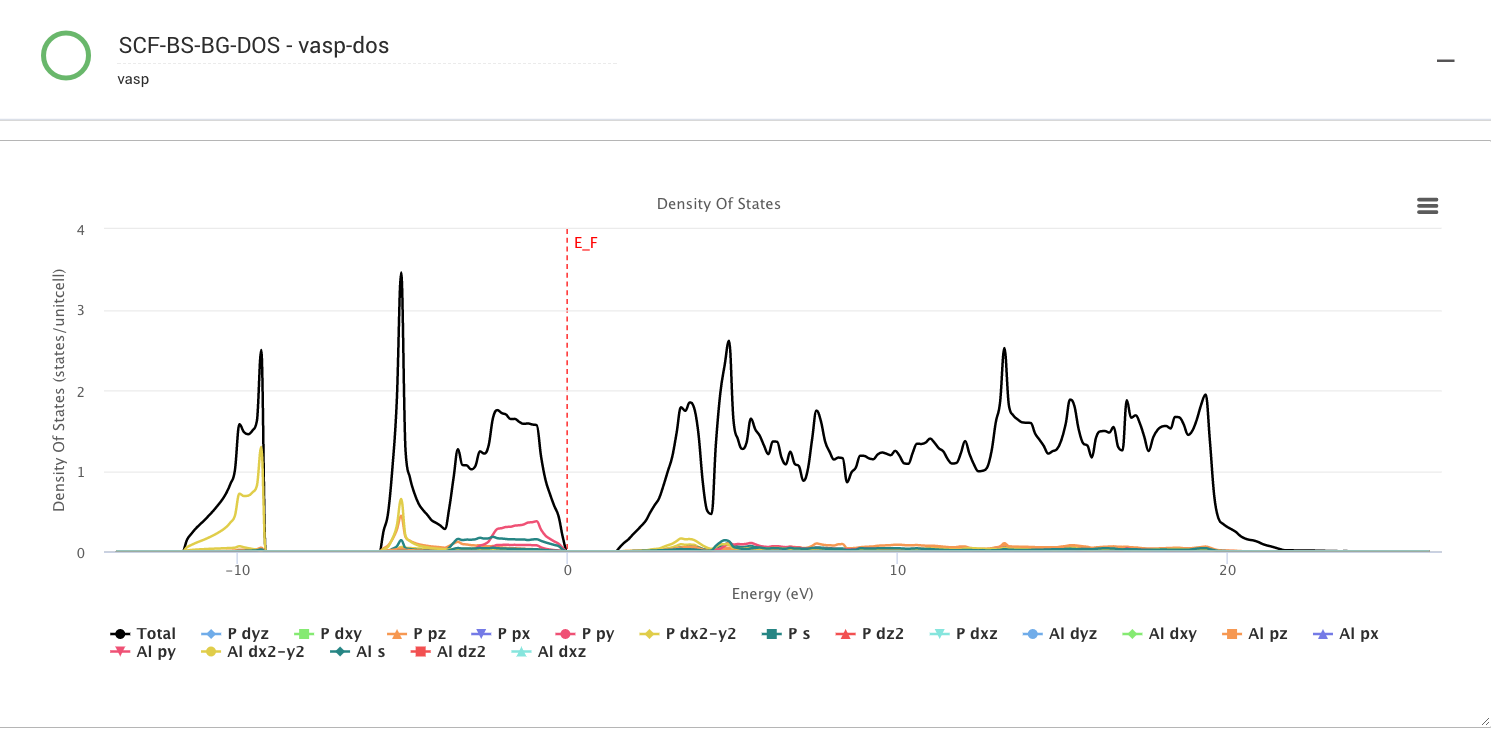Click the Density Of States chart title
The height and width of the screenshot is (743, 1491).
tap(718, 204)
